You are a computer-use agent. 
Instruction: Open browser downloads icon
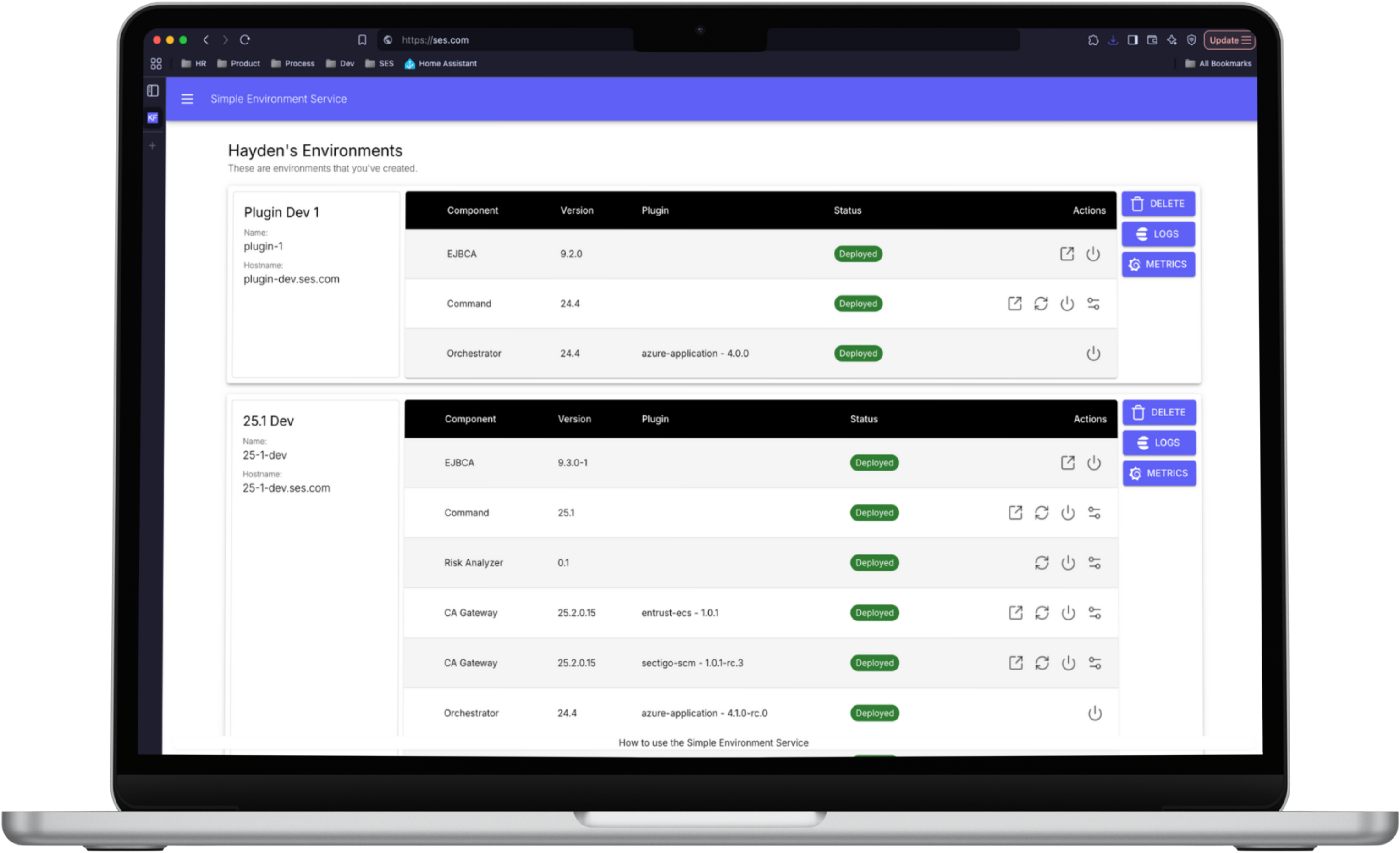[x=1113, y=40]
